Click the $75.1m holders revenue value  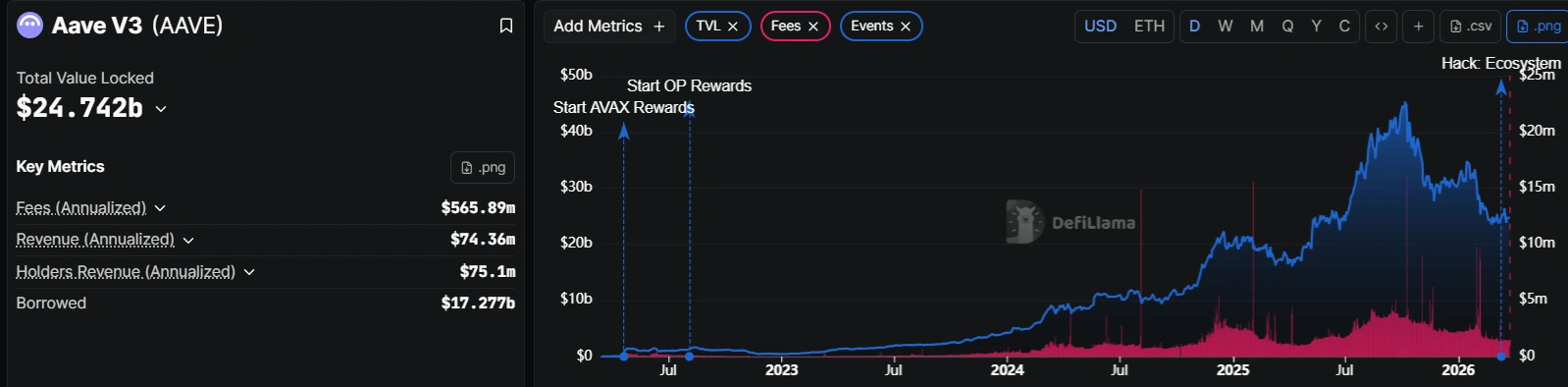(x=488, y=272)
